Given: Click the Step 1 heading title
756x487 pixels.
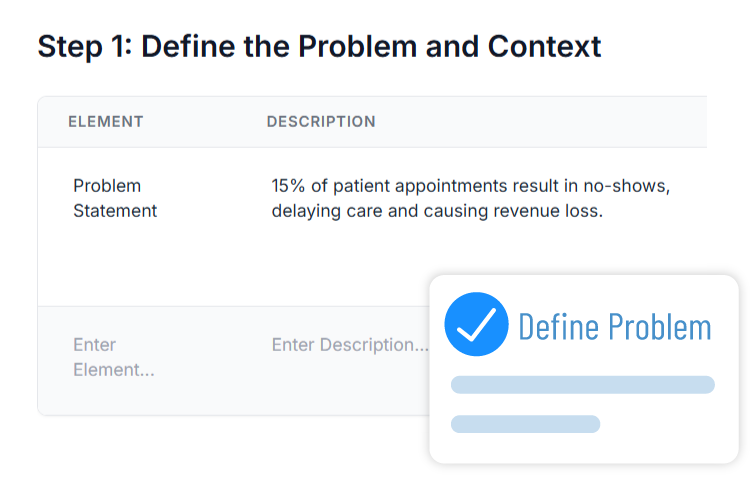Looking at the screenshot, I should 319,46.
